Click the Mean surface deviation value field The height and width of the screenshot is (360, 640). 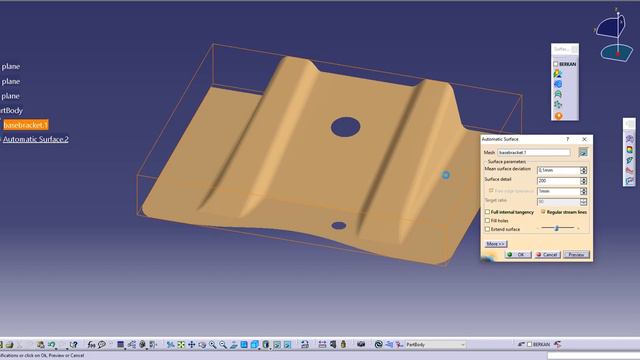click(x=558, y=170)
